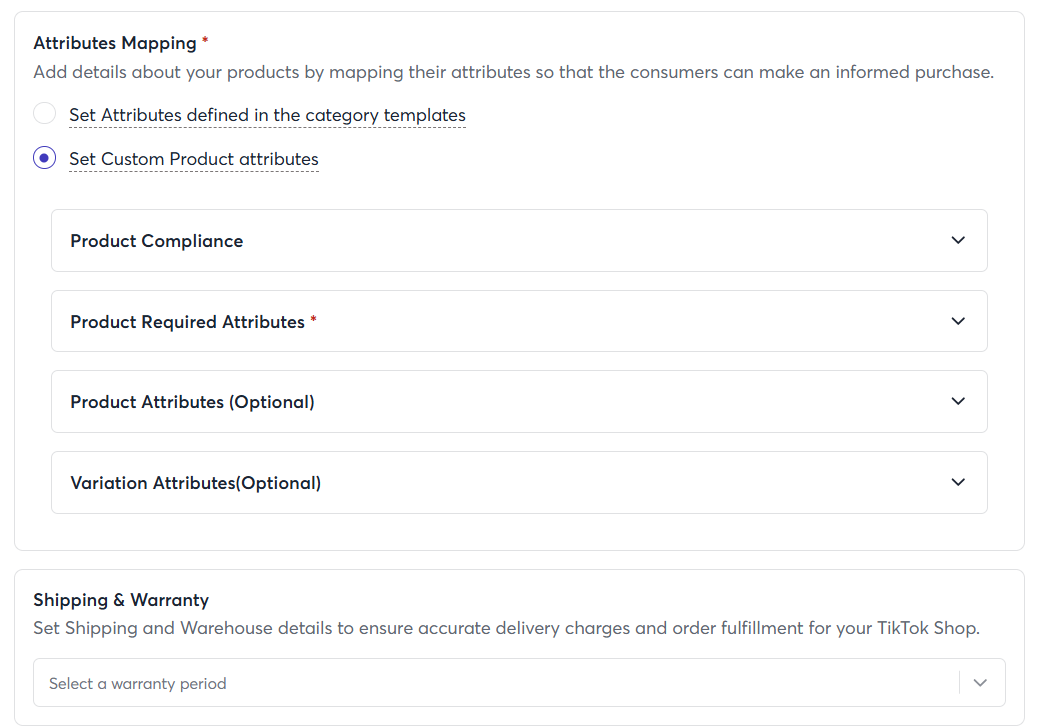Select the 'Set Custom Product attributes' radio button

click(x=44, y=158)
